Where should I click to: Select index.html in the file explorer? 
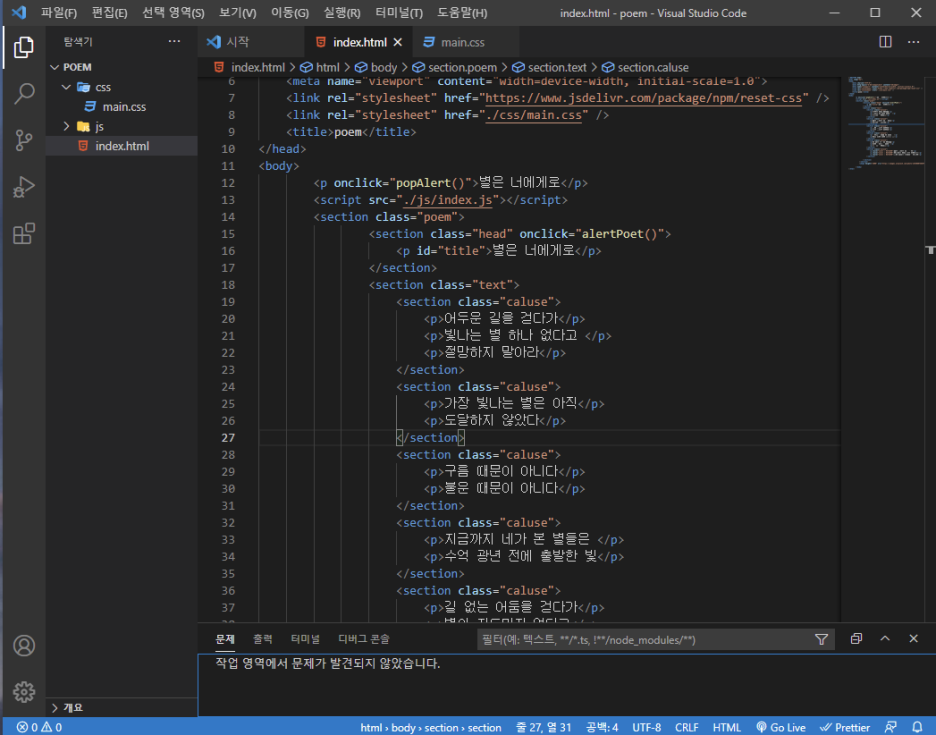pos(122,146)
